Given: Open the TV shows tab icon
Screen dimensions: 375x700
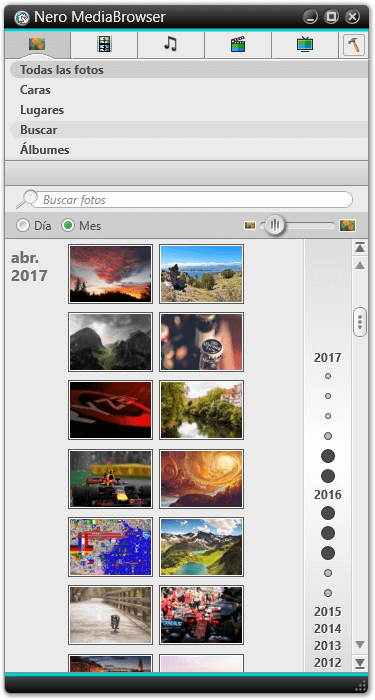Looking at the screenshot, I should (x=305, y=44).
